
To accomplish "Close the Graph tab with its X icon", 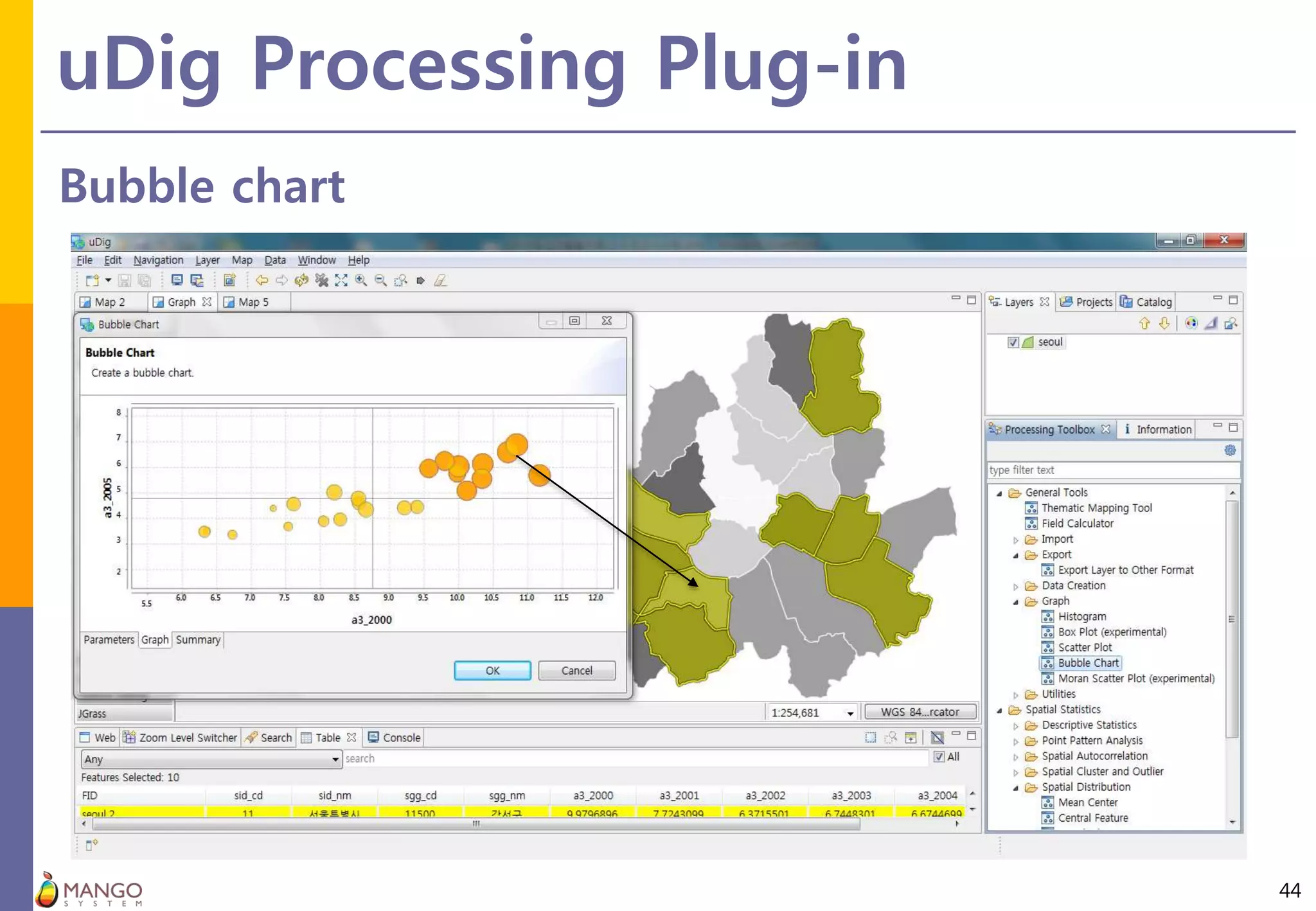I will click(x=207, y=302).
